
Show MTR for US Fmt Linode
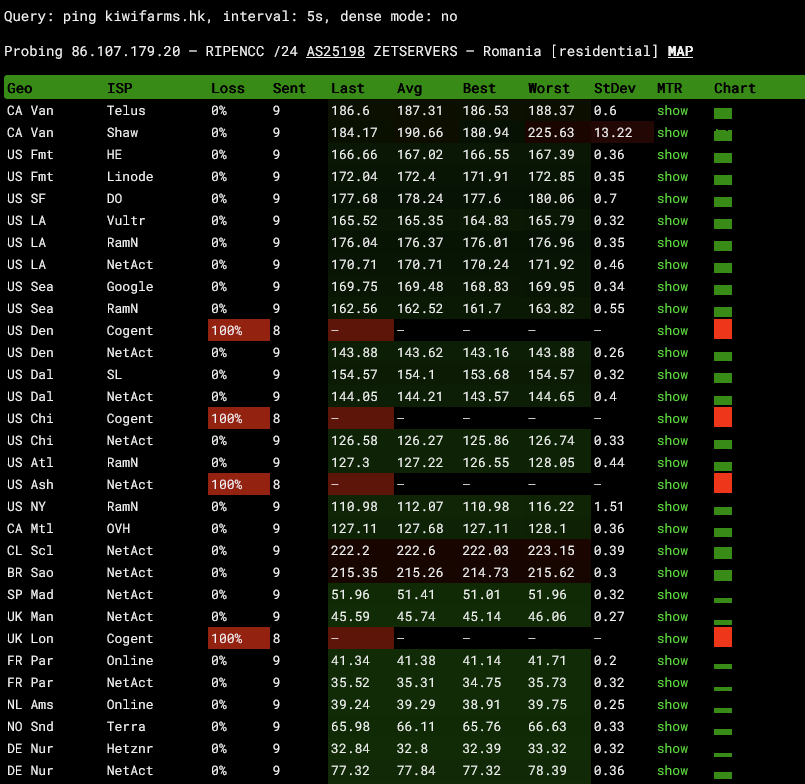click(673, 177)
